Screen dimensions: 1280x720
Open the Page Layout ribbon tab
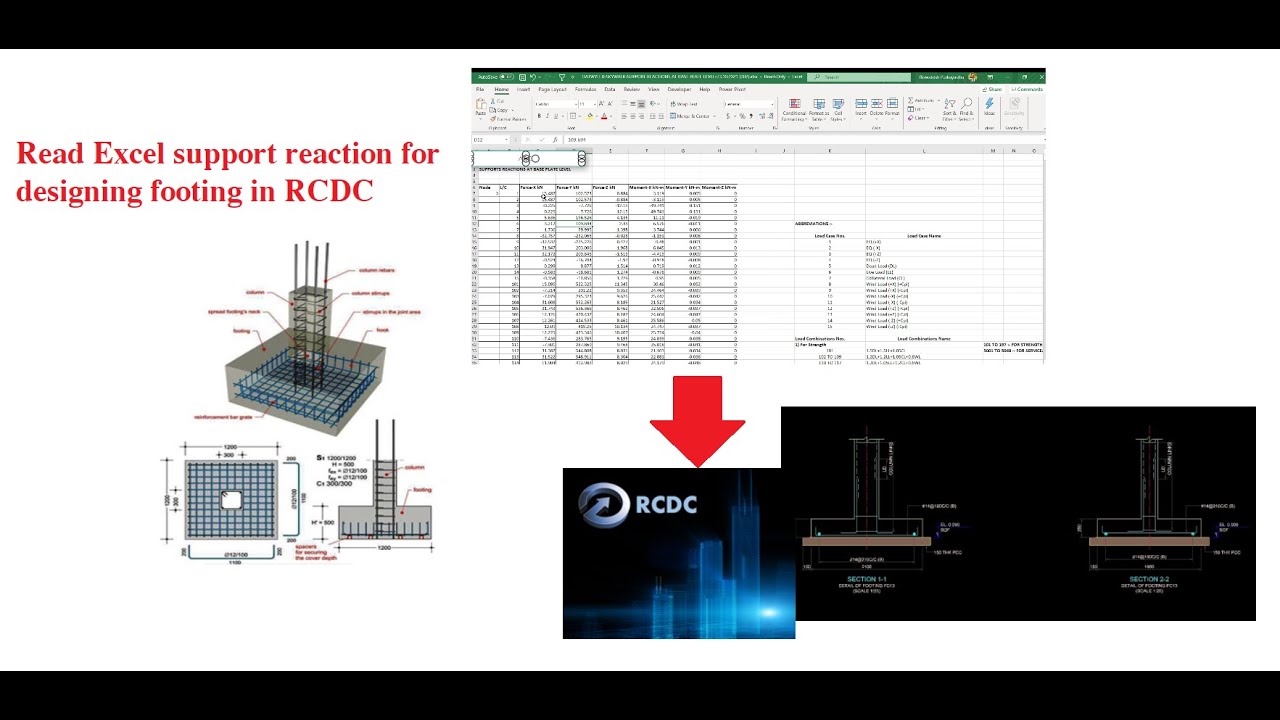point(552,89)
